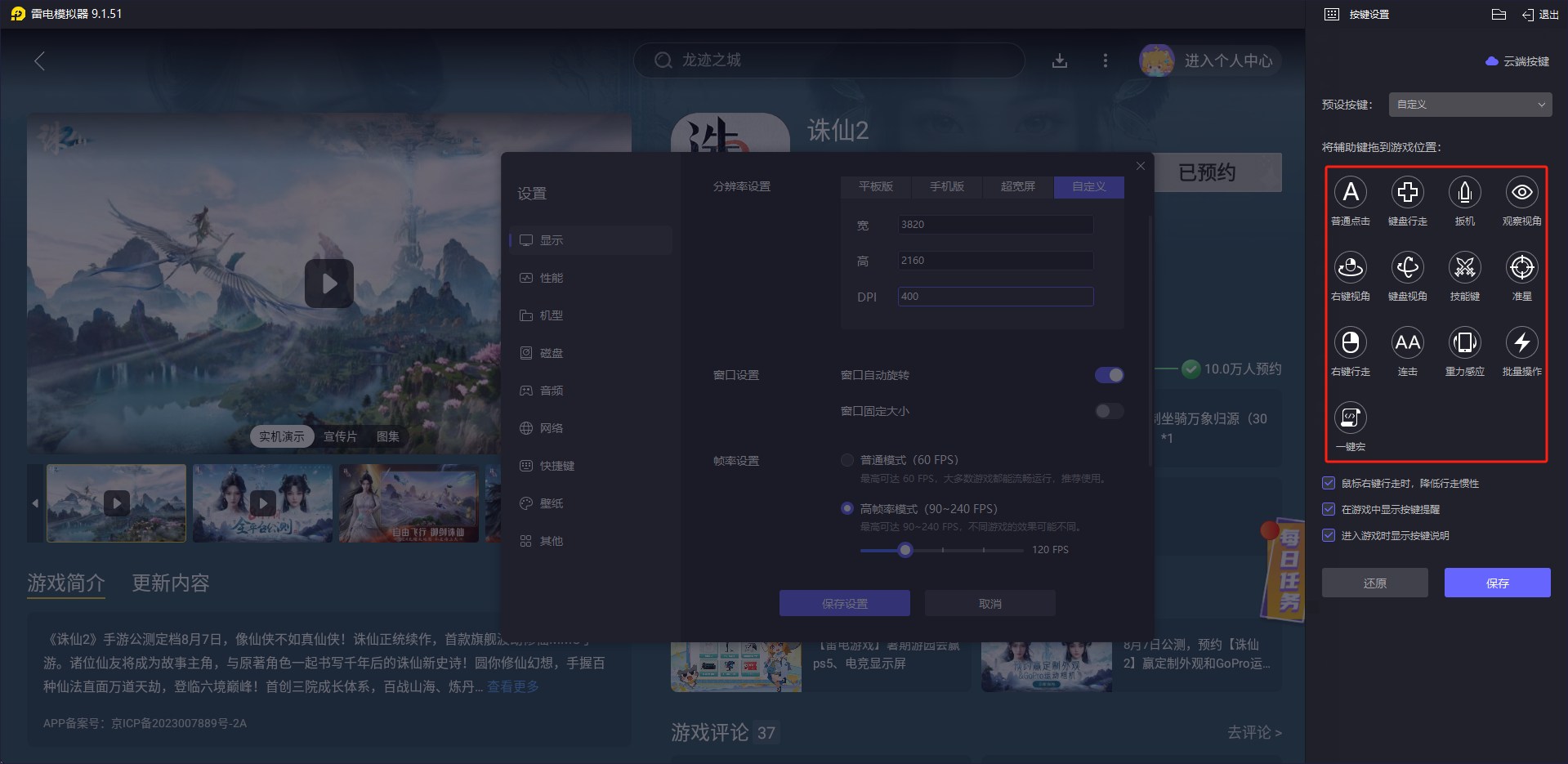Toggle 窗口固定大小 switch
The image size is (1568, 764).
point(1109,411)
